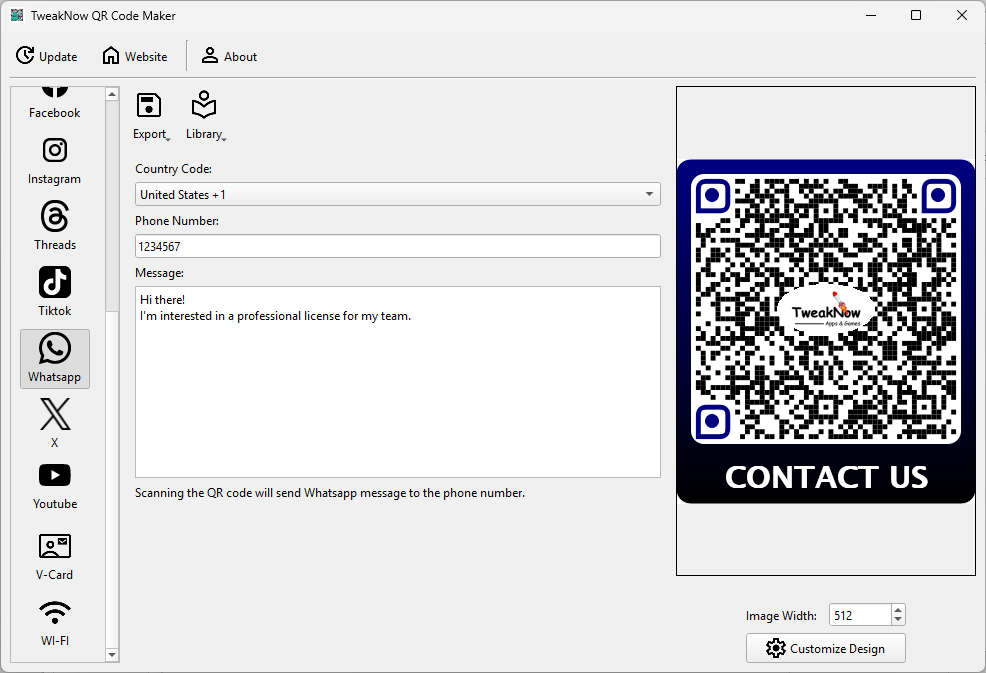Click the Phone Number input field
This screenshot has height=673, width=986.
pyautogui.click(x=397, y=246)
